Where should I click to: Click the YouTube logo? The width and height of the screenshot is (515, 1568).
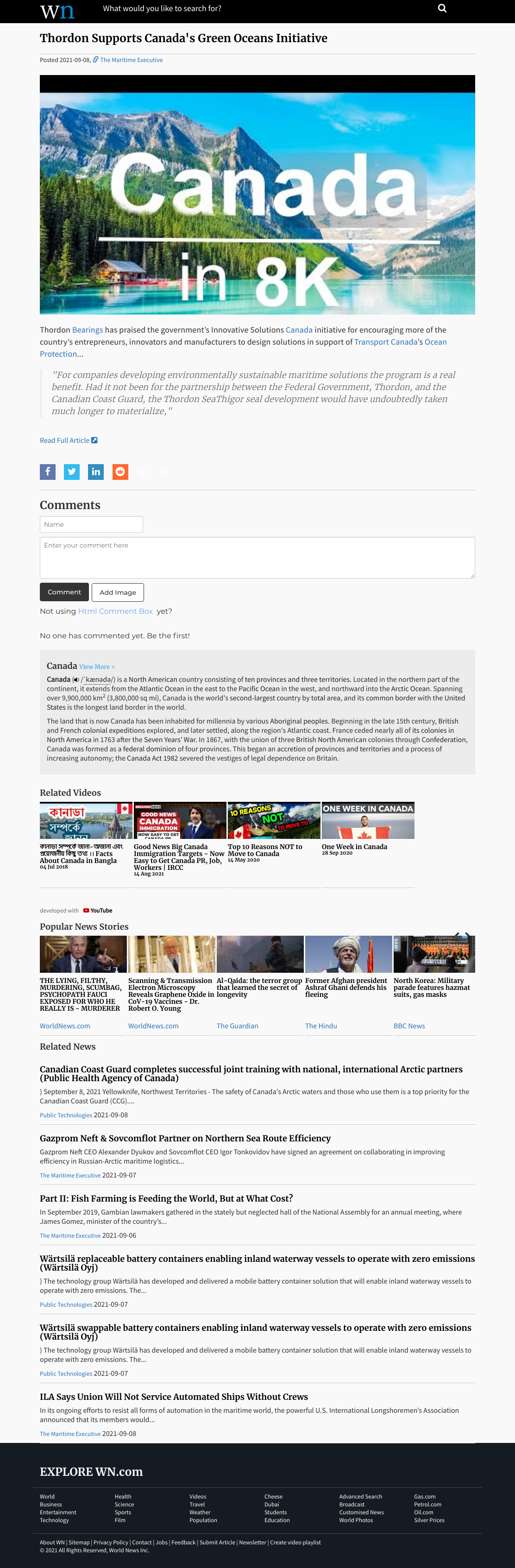(97, 911)
